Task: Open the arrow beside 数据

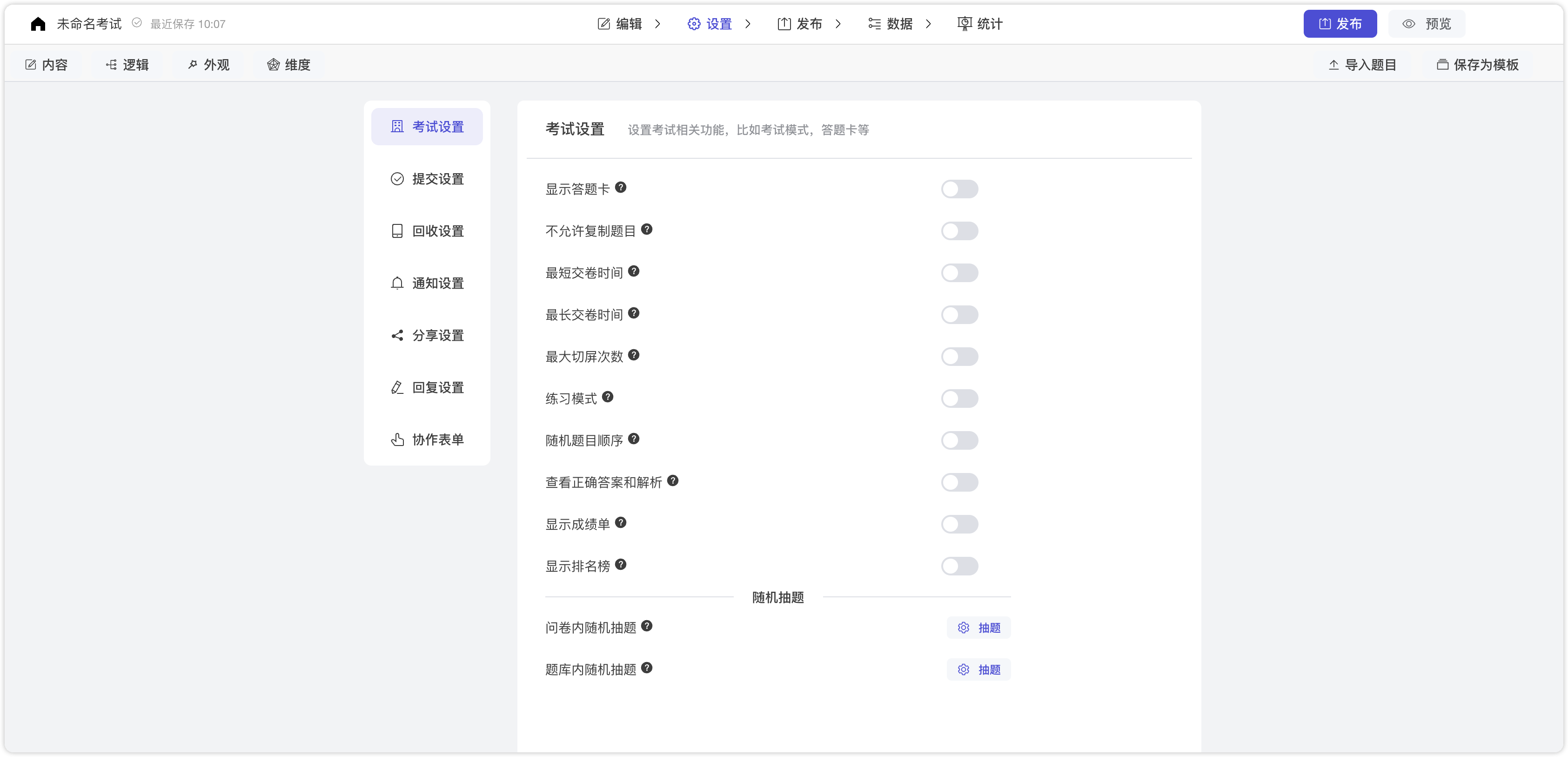Action: click(929, 24)
